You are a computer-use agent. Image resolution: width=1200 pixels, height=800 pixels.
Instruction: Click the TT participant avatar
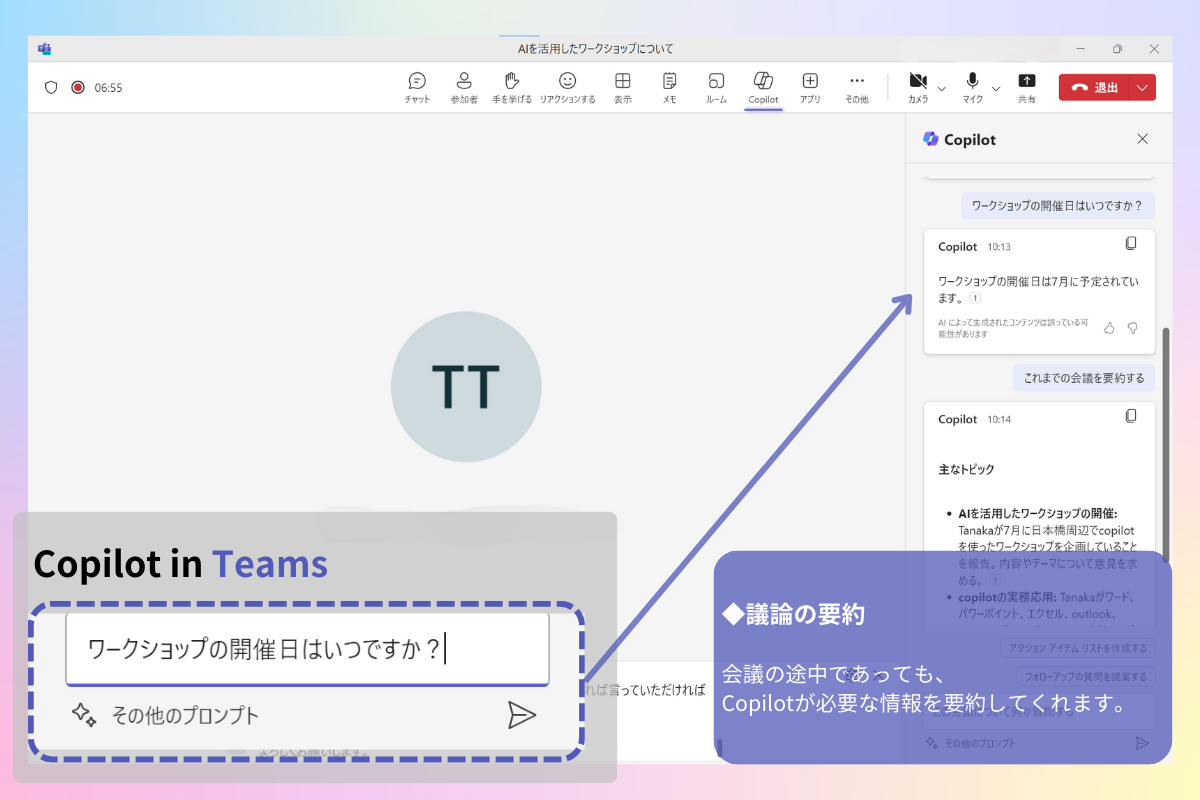click(x=466, y=387)
